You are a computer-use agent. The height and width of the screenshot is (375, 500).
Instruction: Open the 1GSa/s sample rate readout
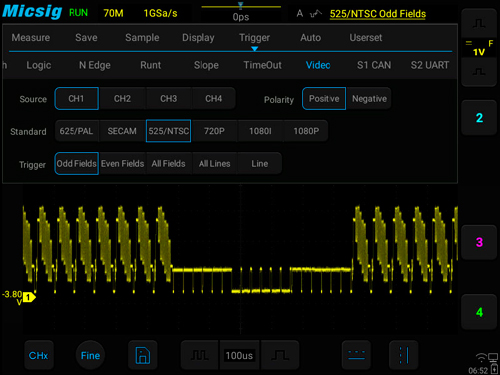point(160,13)
